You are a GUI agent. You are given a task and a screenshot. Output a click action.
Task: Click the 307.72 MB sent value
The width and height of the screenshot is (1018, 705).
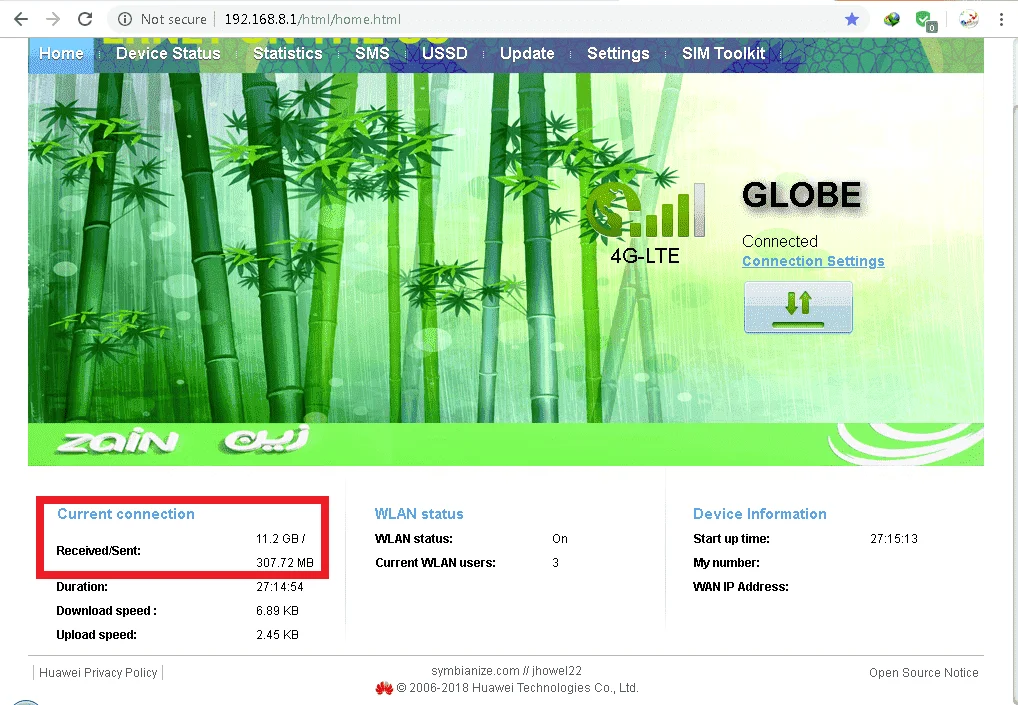[x=285, y=563]
